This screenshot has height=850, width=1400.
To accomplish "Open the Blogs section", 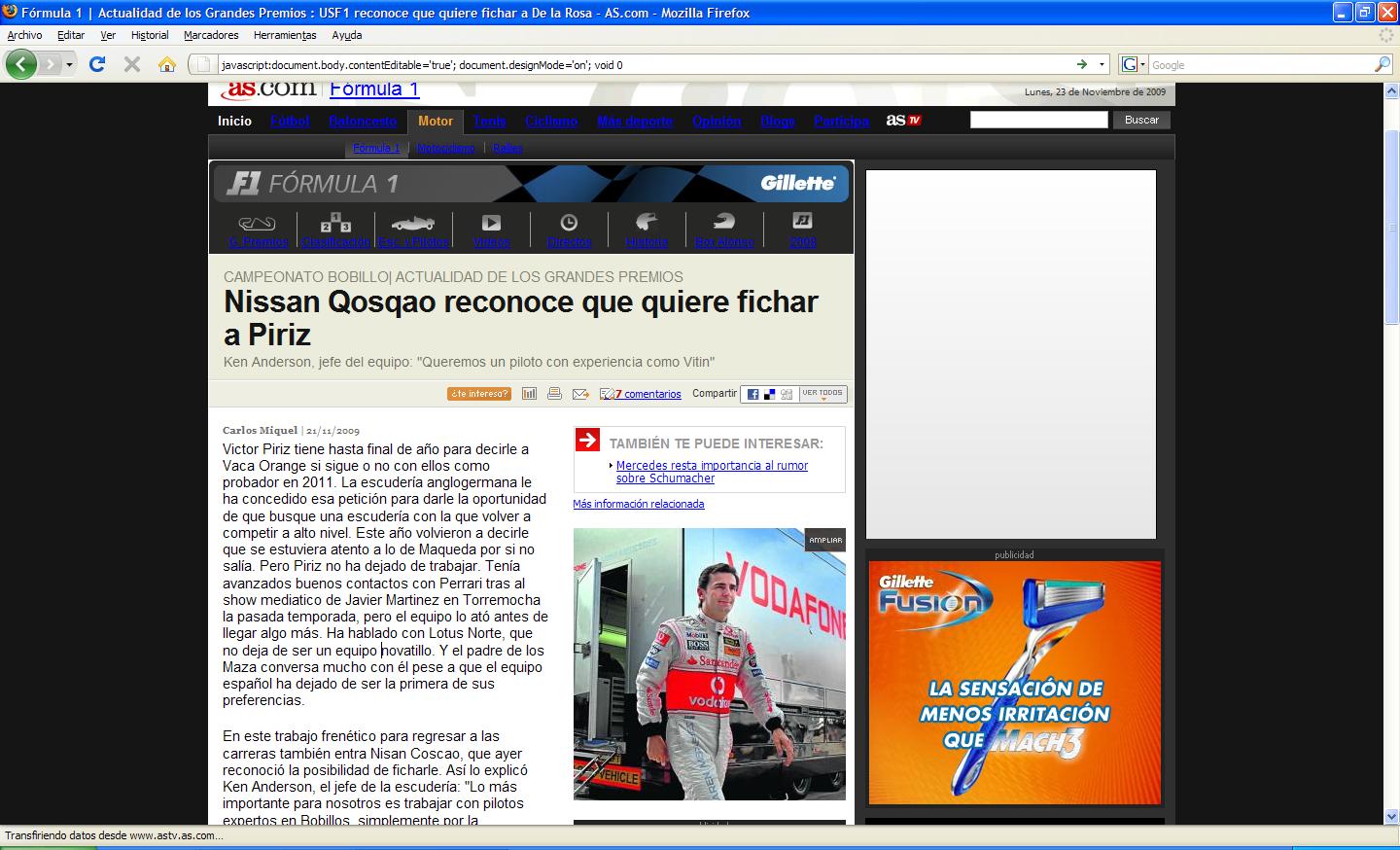I will (778, 121).
